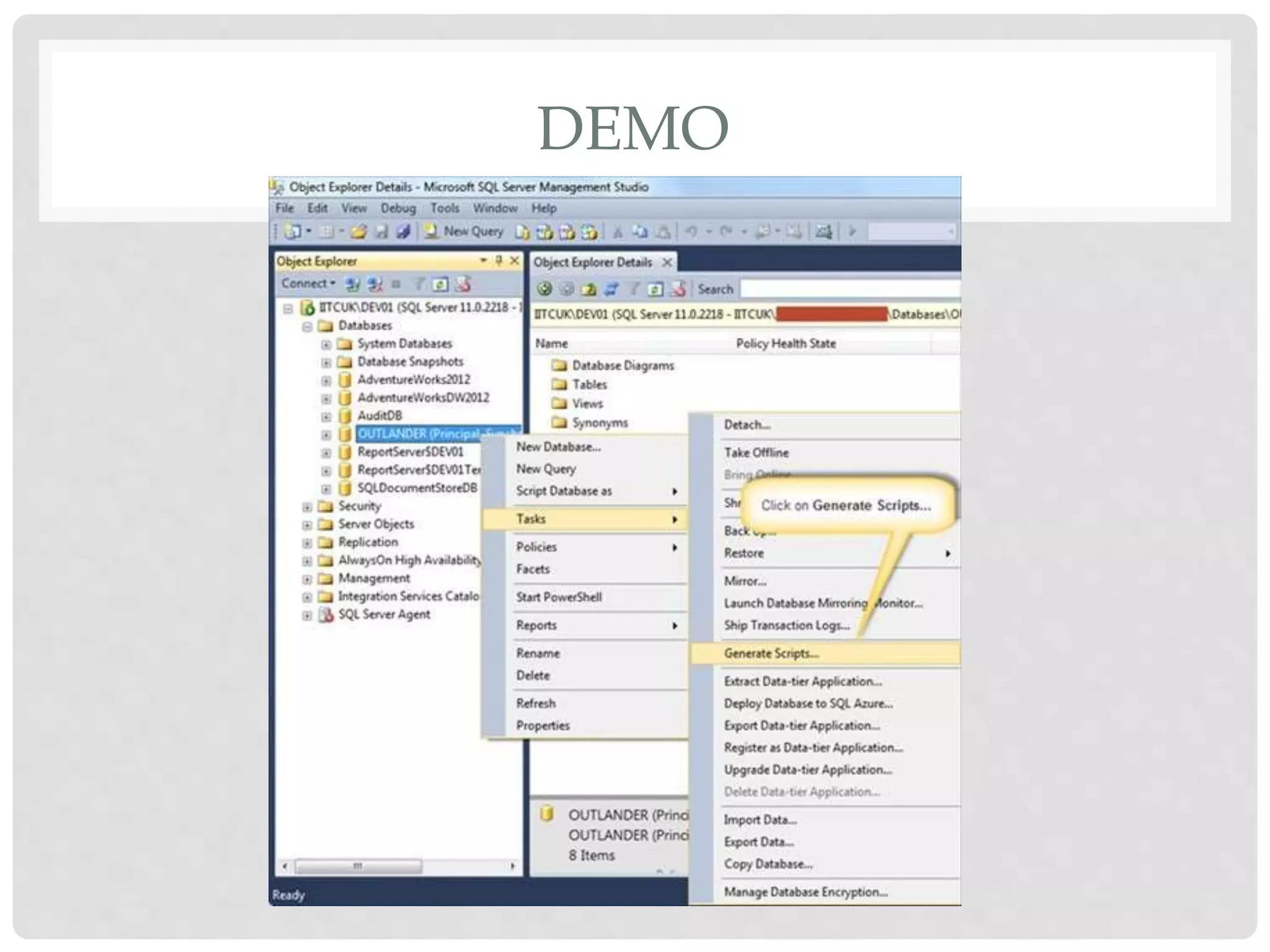Open the empty combo box in main toolbar

pyautogui.click(x=911, y=232)
